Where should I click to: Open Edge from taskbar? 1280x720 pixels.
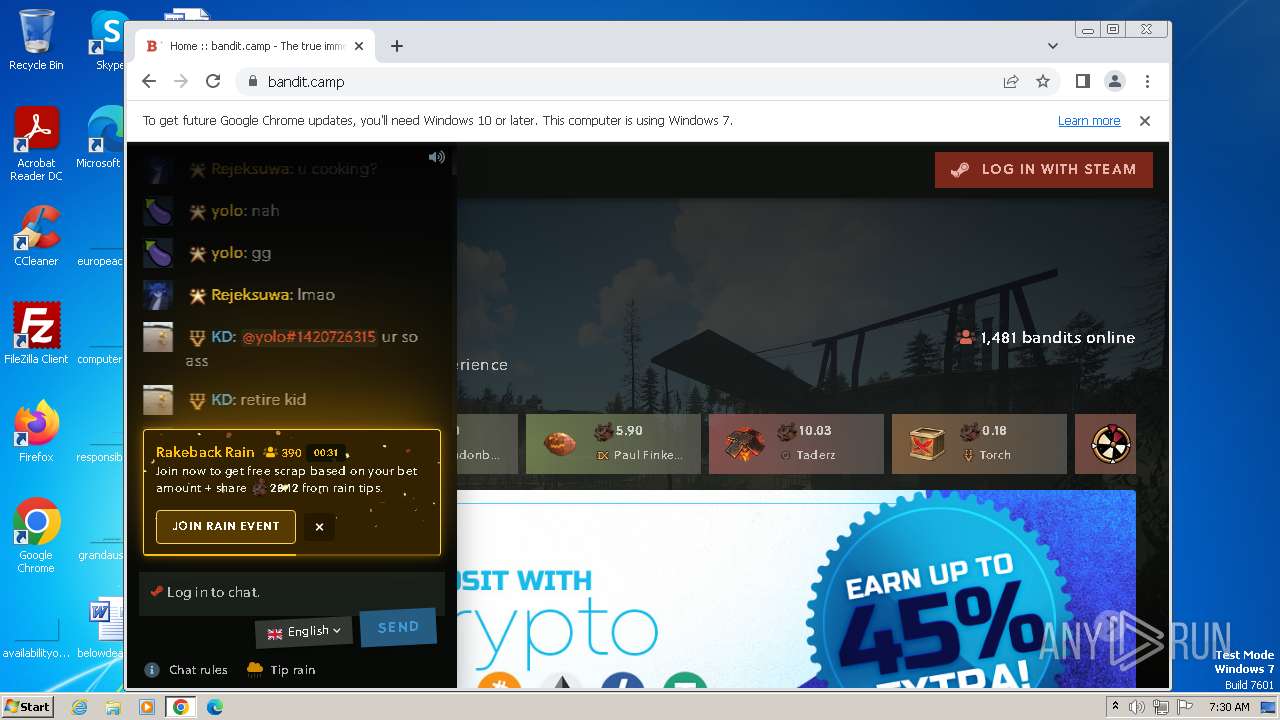(215, 707)
